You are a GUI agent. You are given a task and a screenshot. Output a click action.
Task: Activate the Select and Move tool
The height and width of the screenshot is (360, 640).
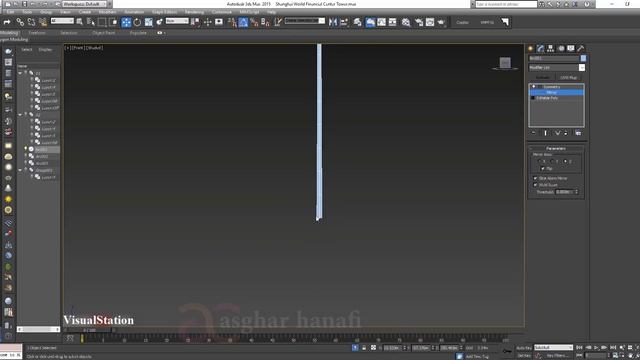coord(126,22)
